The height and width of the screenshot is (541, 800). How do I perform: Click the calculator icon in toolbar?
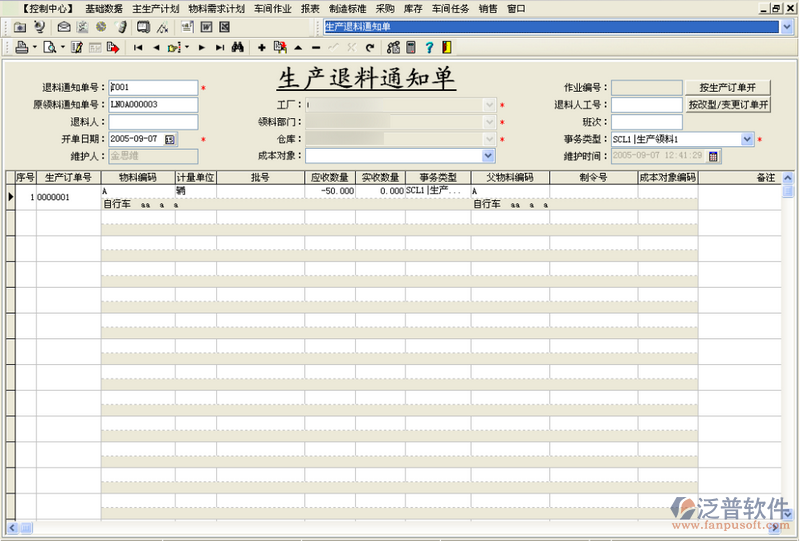410,47
